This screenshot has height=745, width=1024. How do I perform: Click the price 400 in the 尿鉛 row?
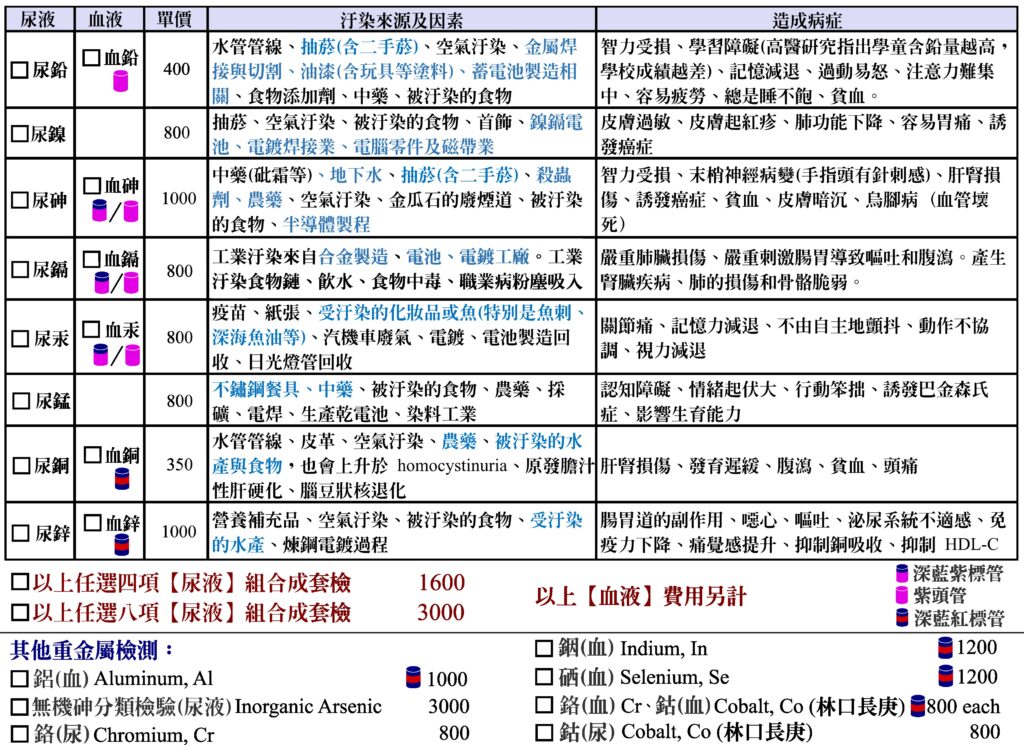tap(176, 69)
